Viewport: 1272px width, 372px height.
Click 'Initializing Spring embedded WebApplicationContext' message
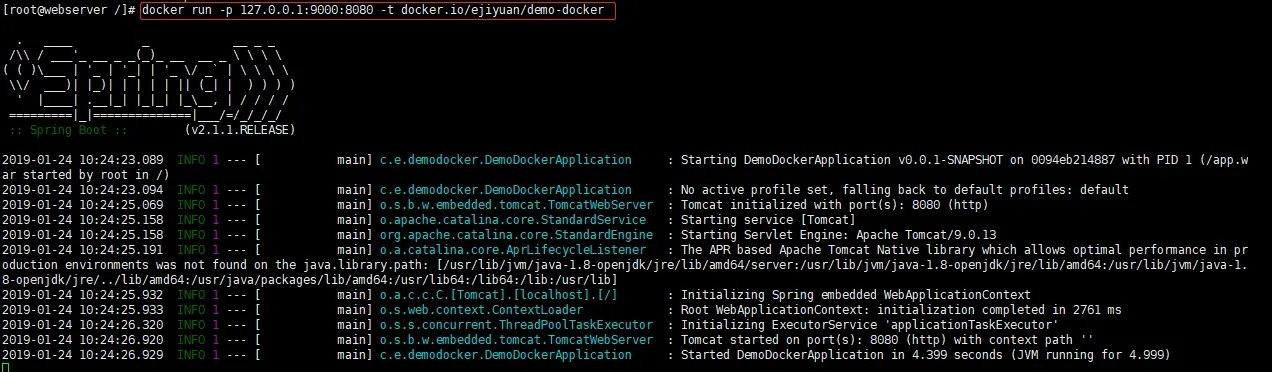[855, 295]
